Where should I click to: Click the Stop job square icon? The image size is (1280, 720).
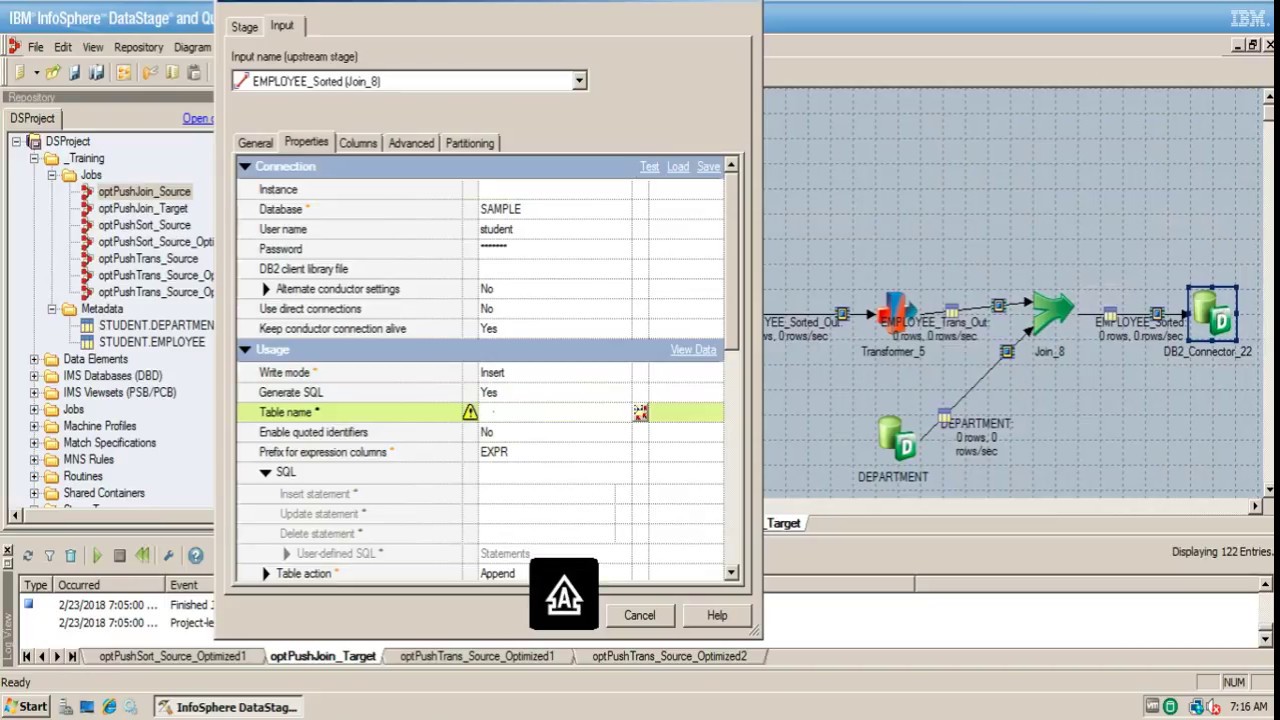120,556
